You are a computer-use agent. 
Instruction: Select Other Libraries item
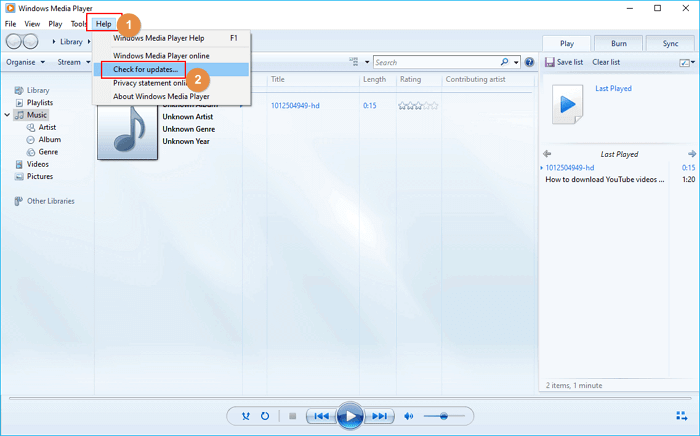50,201
